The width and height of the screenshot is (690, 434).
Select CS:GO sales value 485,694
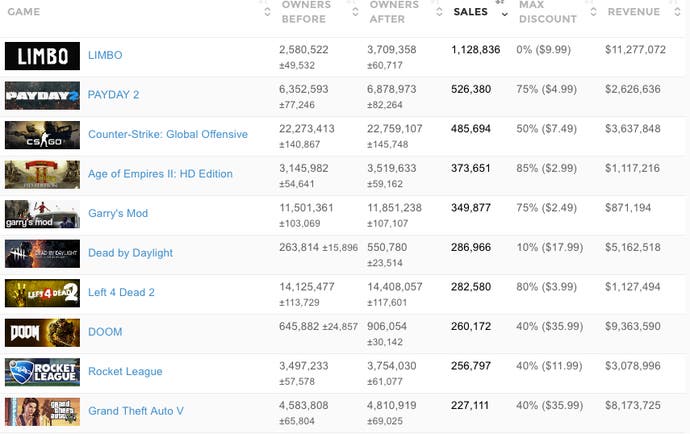click(x=471, y=129)
